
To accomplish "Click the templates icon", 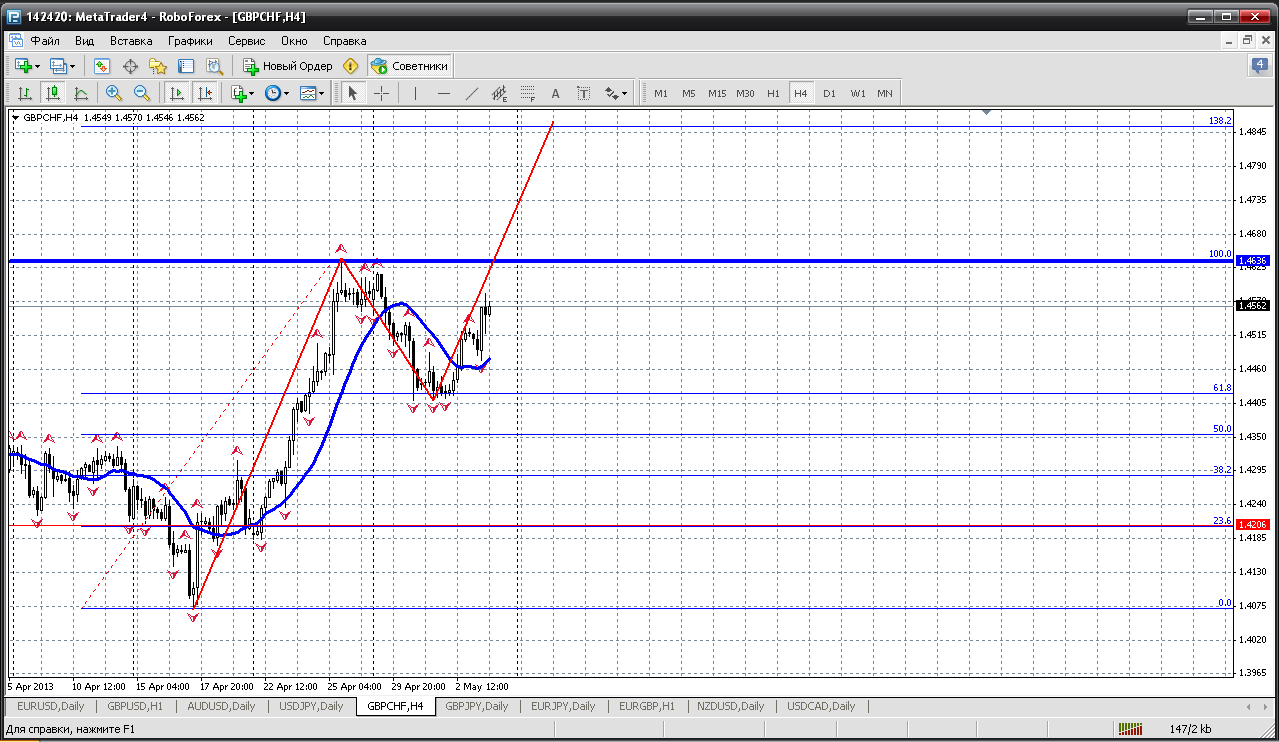I will 308,93.
